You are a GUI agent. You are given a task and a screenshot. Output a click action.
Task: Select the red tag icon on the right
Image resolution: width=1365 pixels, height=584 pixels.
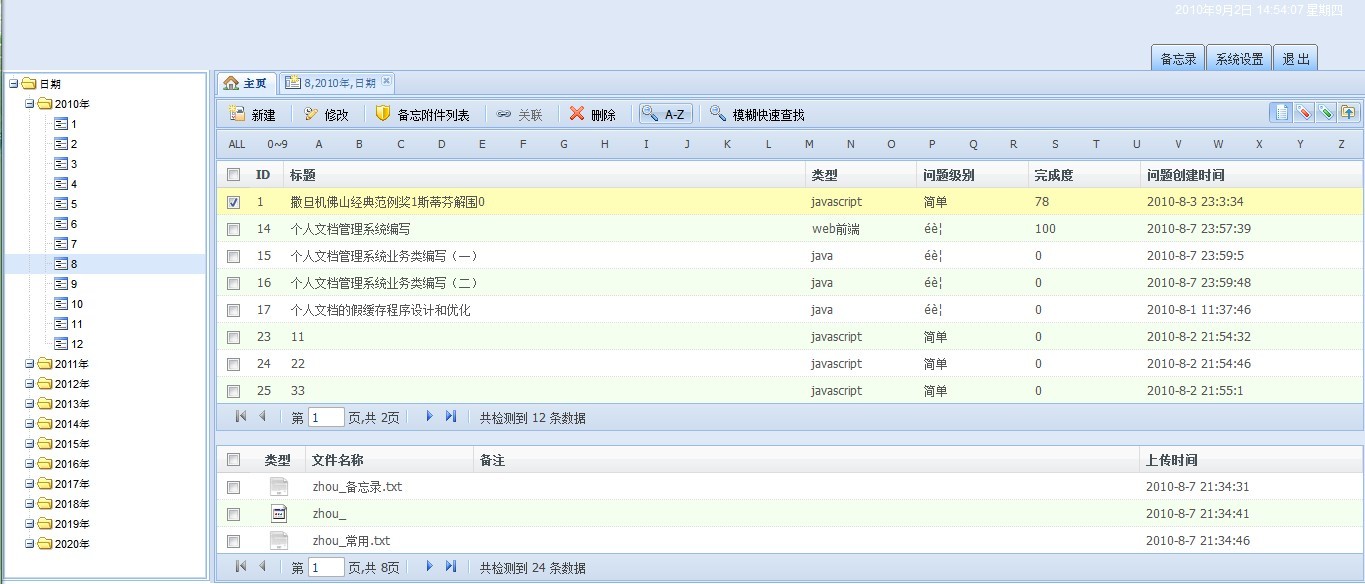coord(1303,112)
